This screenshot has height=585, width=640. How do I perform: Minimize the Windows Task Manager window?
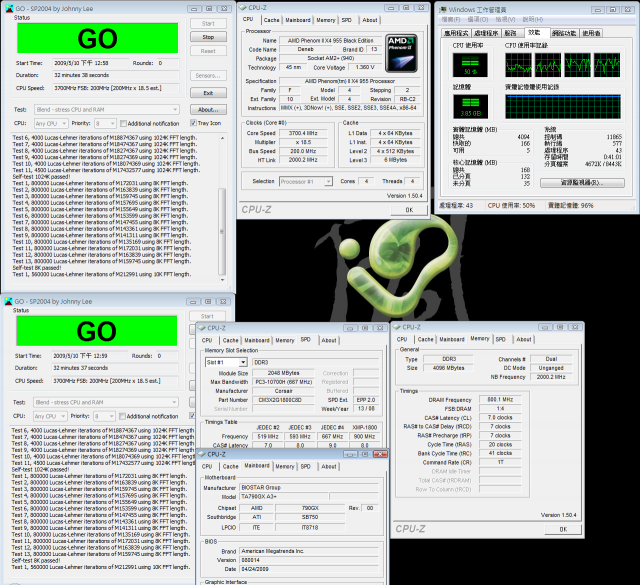click(x=598, y=9)
